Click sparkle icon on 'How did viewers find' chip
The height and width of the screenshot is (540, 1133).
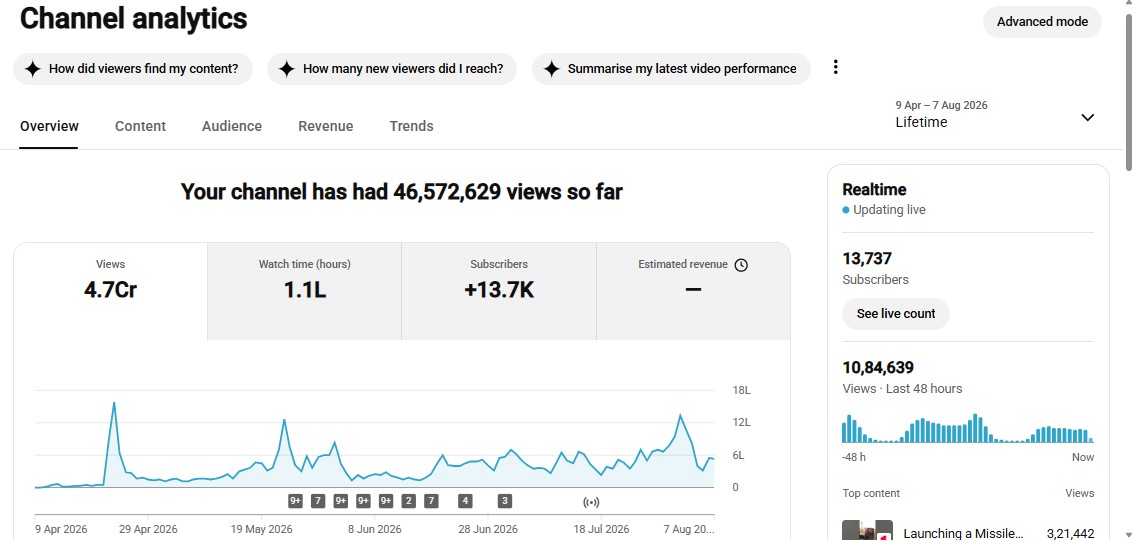(33, 69)
